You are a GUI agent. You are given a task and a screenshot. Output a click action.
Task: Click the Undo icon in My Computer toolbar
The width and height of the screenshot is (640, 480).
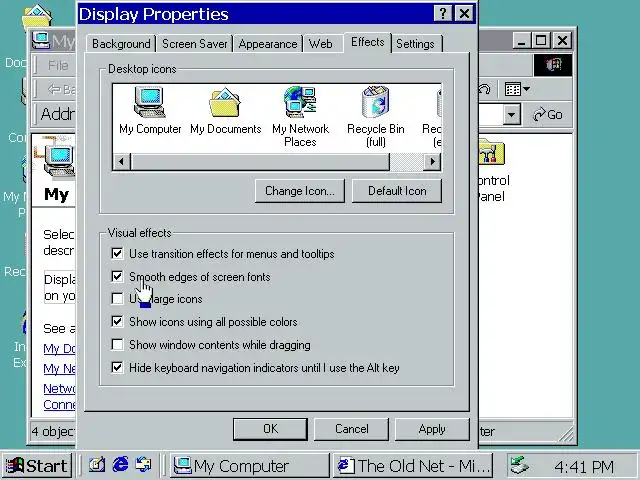click(484, 89)
